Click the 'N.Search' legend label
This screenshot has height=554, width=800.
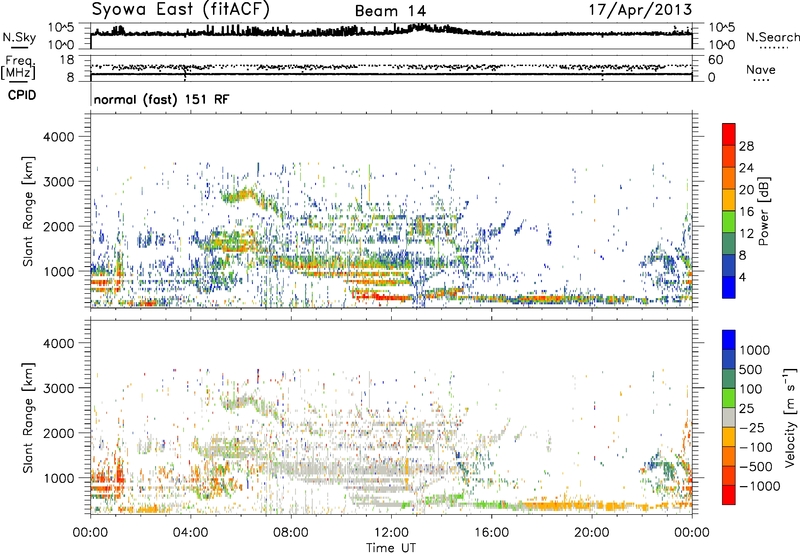(x=772, y=37)
